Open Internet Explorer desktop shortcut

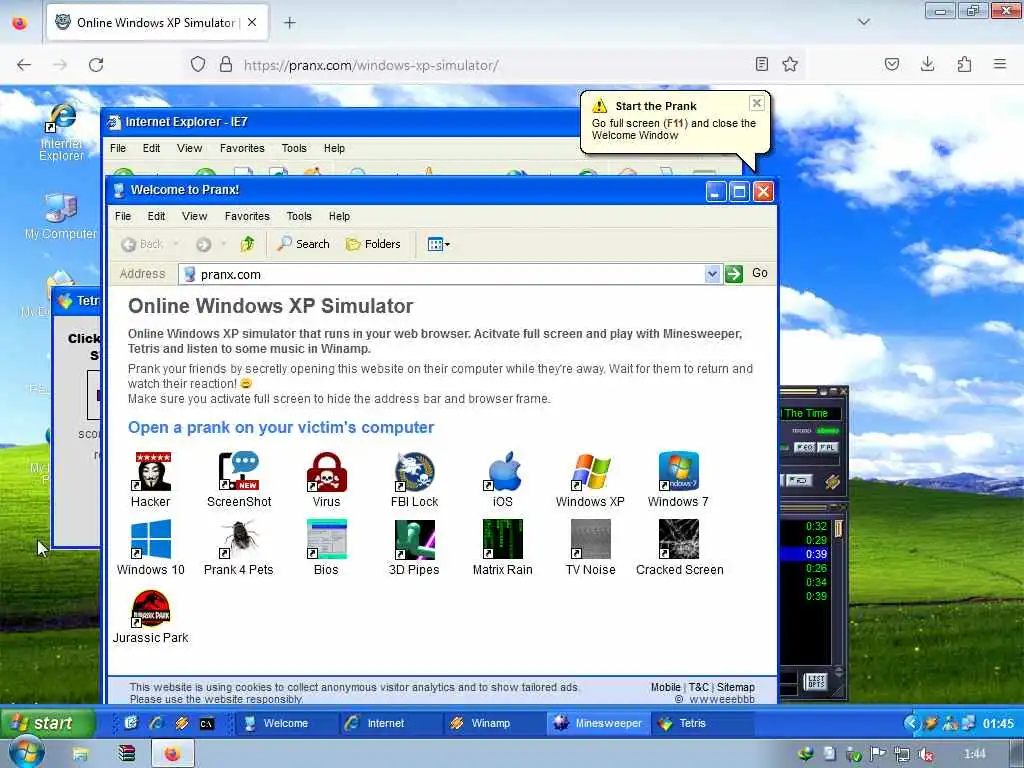[61, 132]
